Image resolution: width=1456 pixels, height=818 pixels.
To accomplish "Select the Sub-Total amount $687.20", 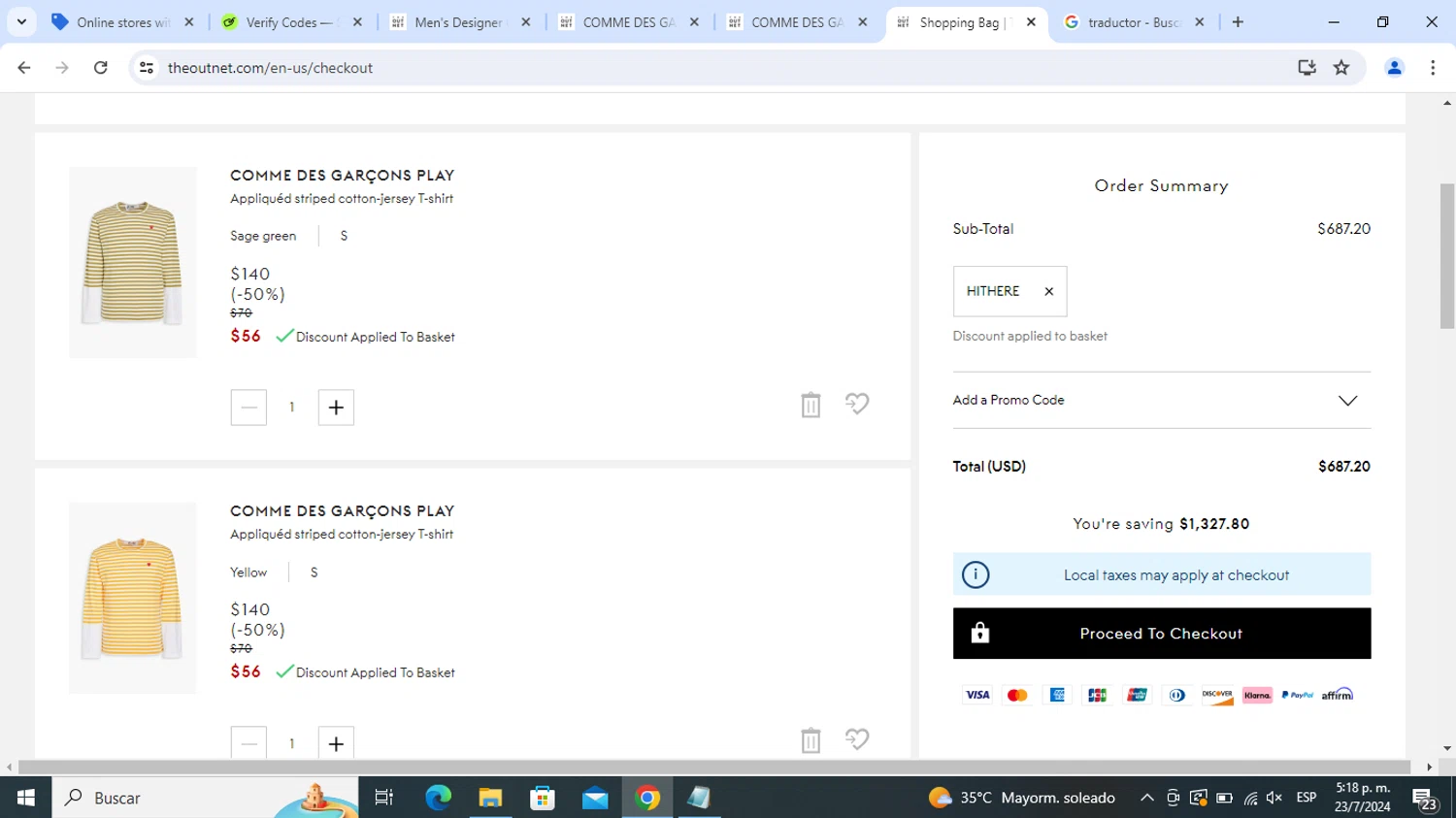I will (x=1344, y=229).
